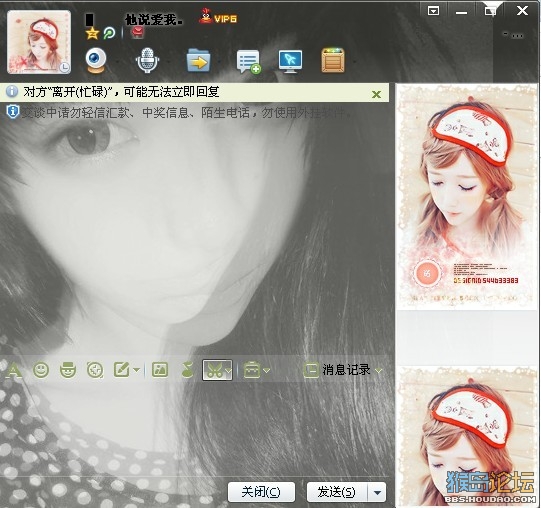Open the message history icon

click(311, 370)
